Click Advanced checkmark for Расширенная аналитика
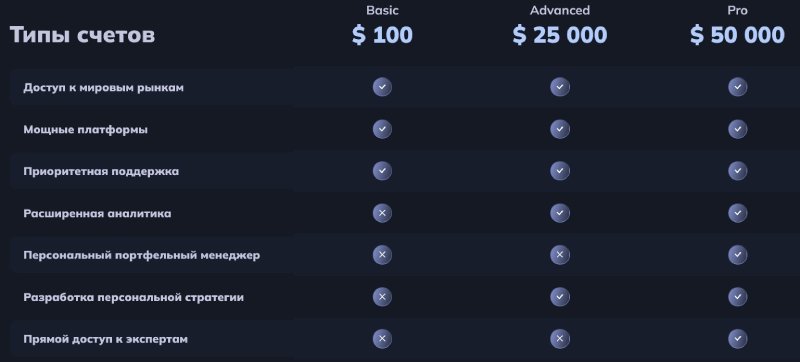 coord(560,213)
